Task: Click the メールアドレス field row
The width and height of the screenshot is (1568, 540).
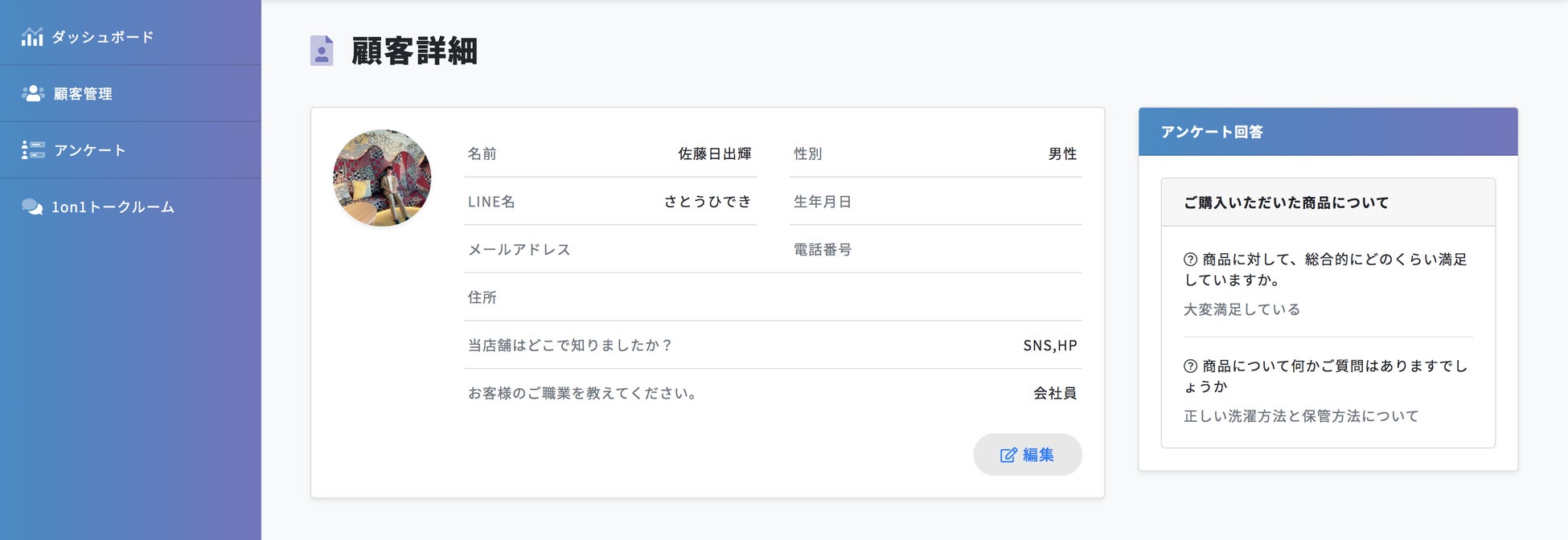Action: point(611,250)
